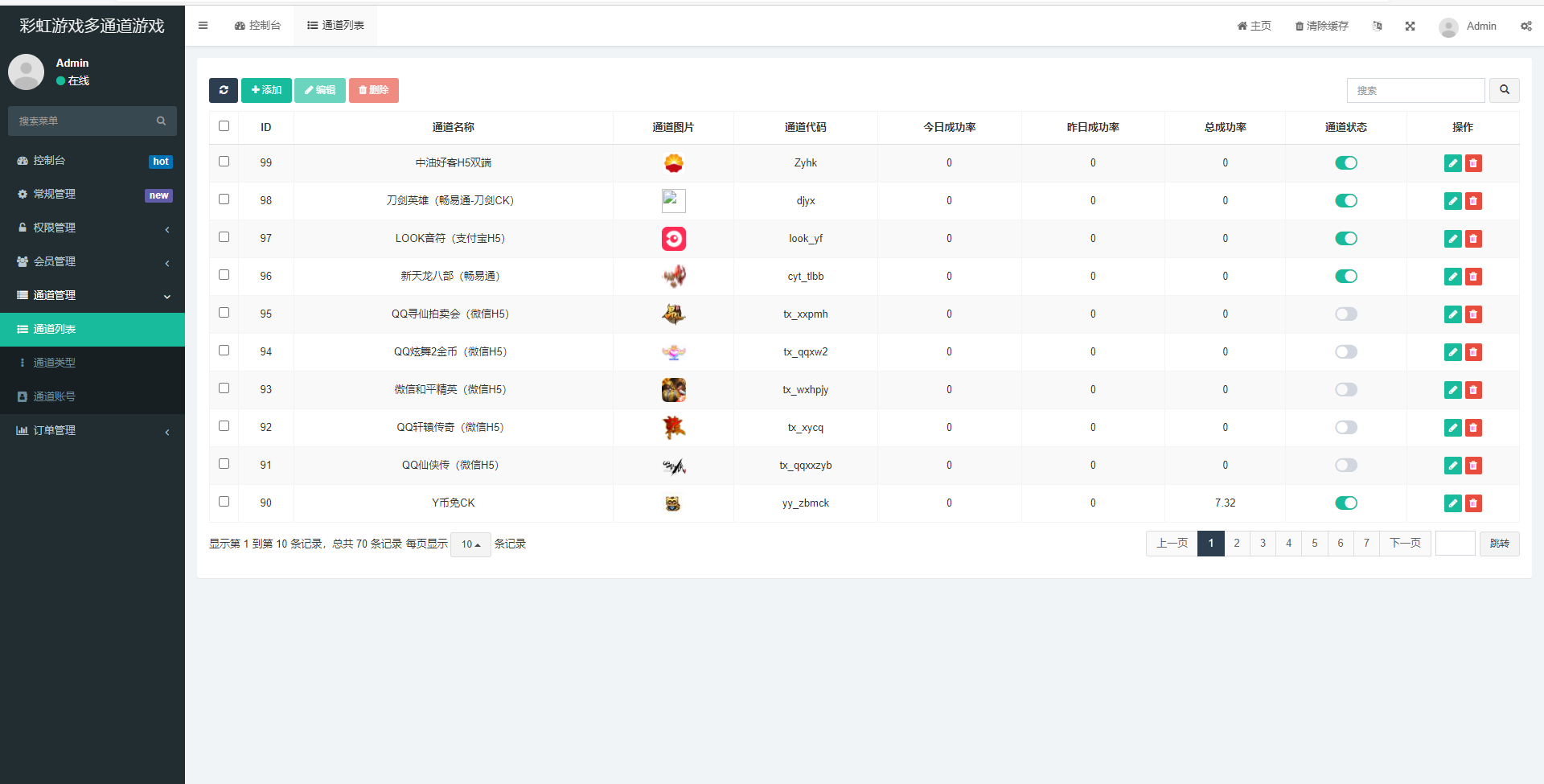1544x784 pixels.
Task: Expand the 权限管理 sidebar menu
Action: 92,228
